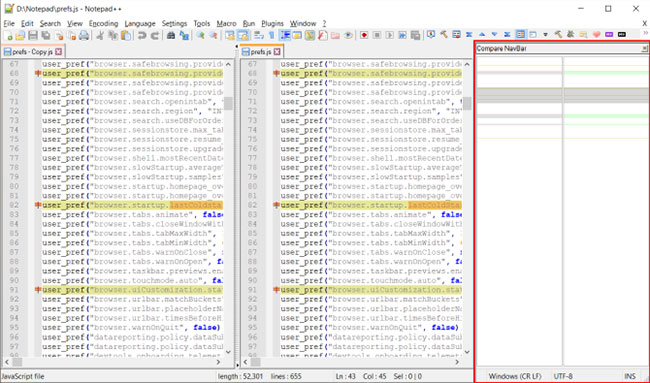Viewport: 650px width, 383px height.
Task: Click left pane vertical scrollbar up arrow
Action: [x=228, y=64]
